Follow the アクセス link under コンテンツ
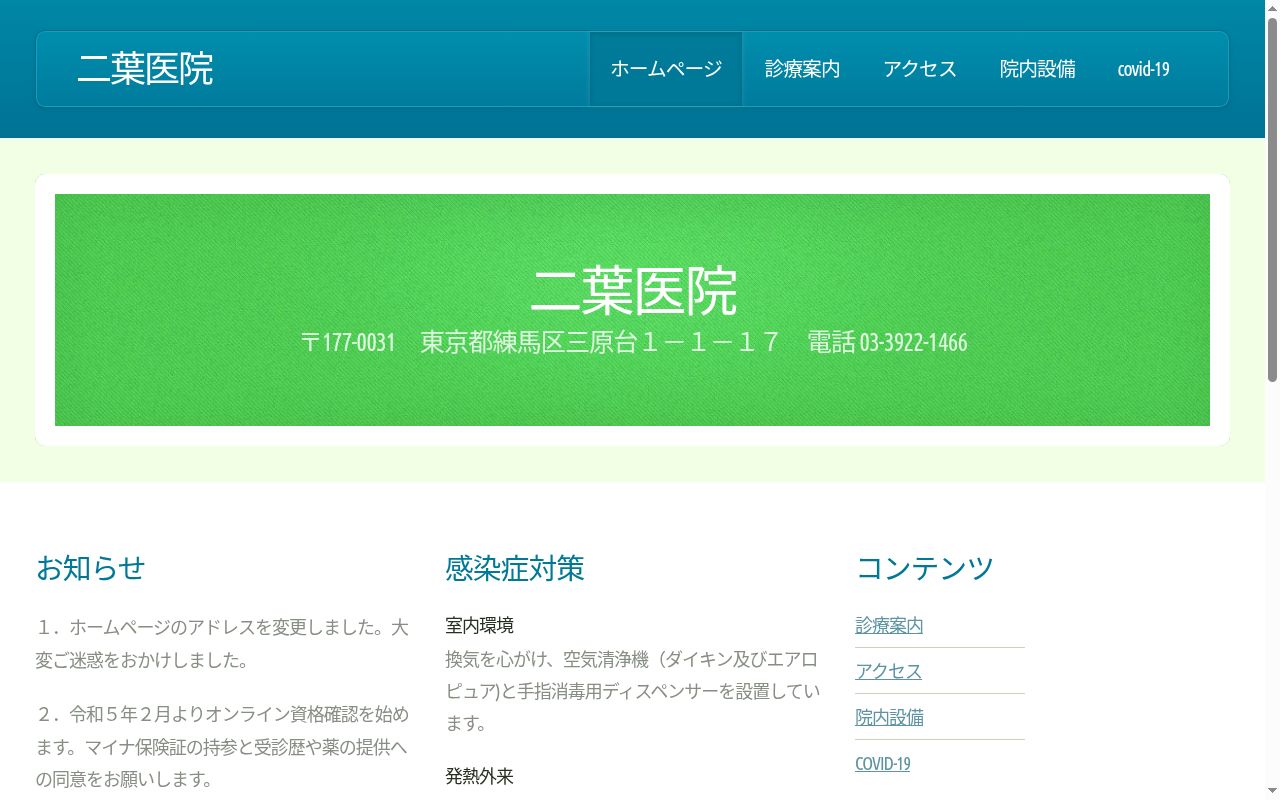 click(x=888, y=672)
